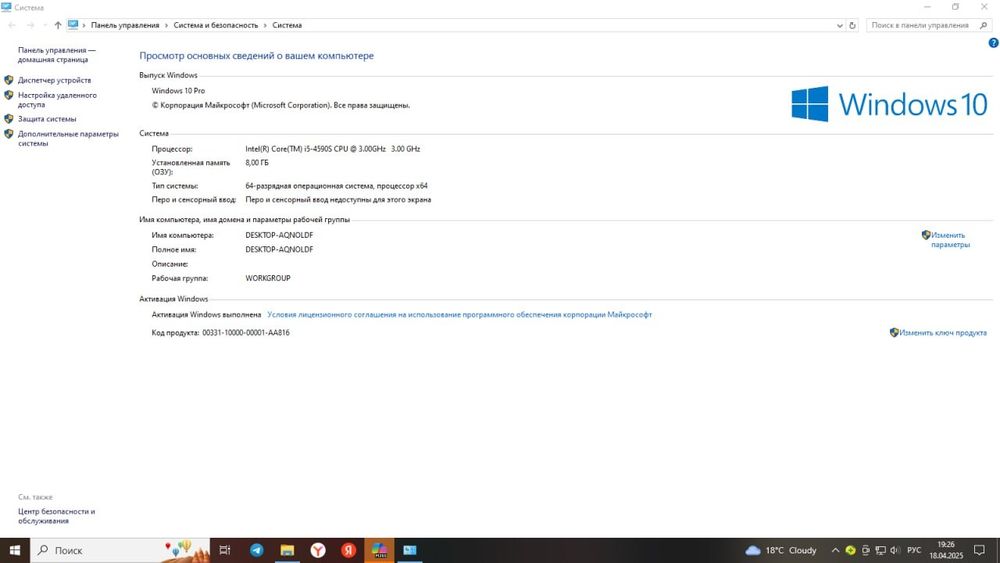Image resolution: width=1000 pixels, height=563 pixels.
Task: Click the Forward navigation arrow
Action: point(30,26)
